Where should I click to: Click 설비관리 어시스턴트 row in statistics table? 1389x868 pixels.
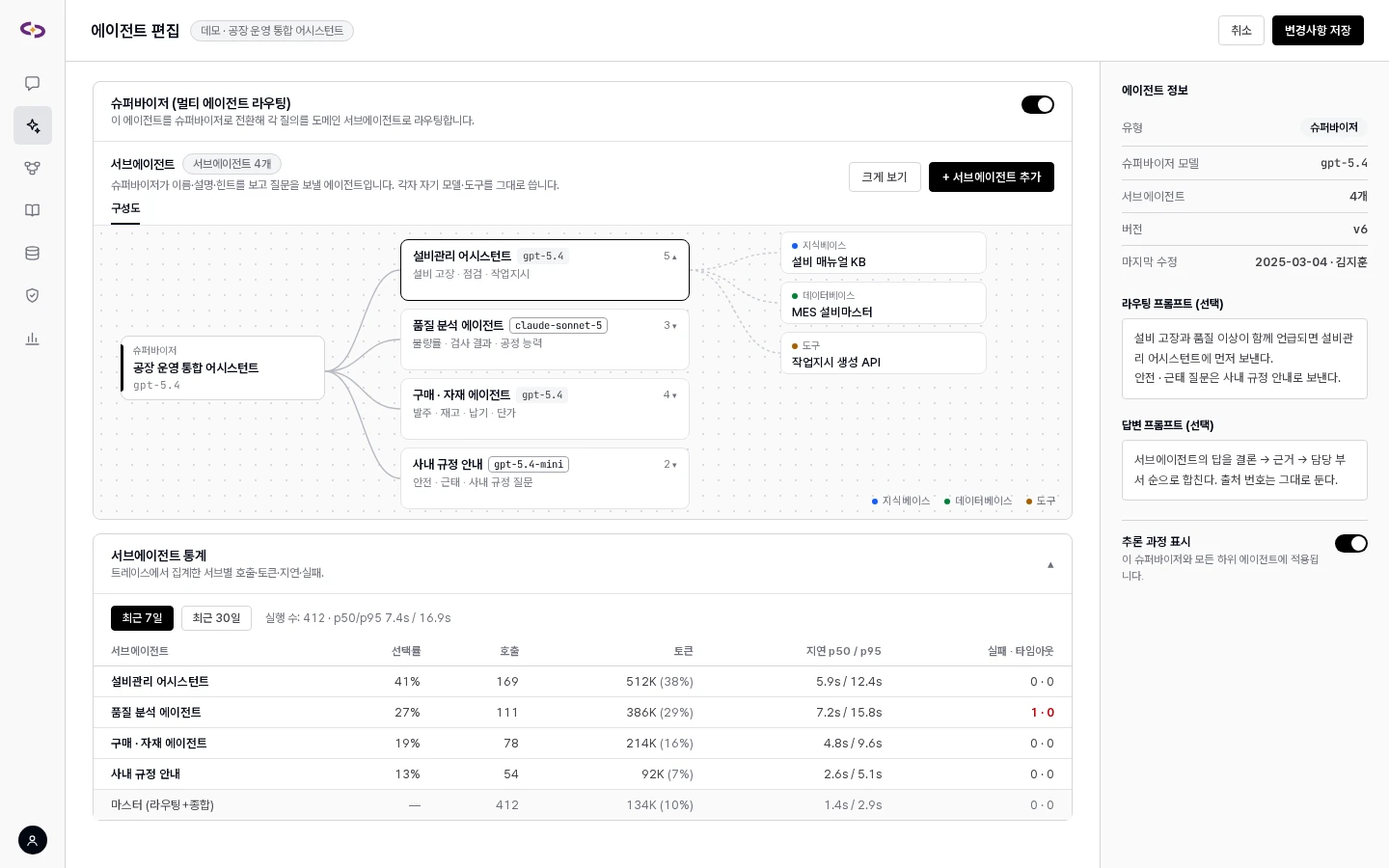583,682
